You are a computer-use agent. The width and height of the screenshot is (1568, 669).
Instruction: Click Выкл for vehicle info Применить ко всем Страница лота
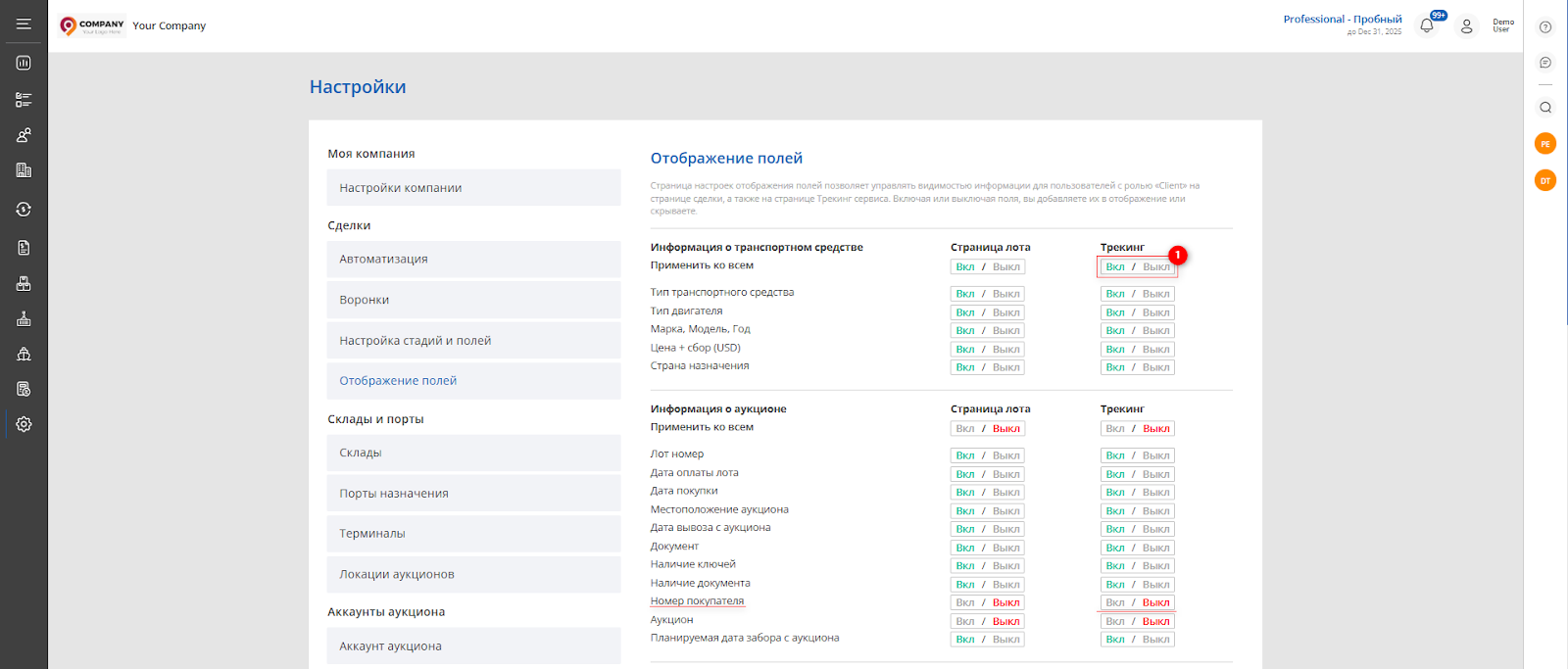1006,266
